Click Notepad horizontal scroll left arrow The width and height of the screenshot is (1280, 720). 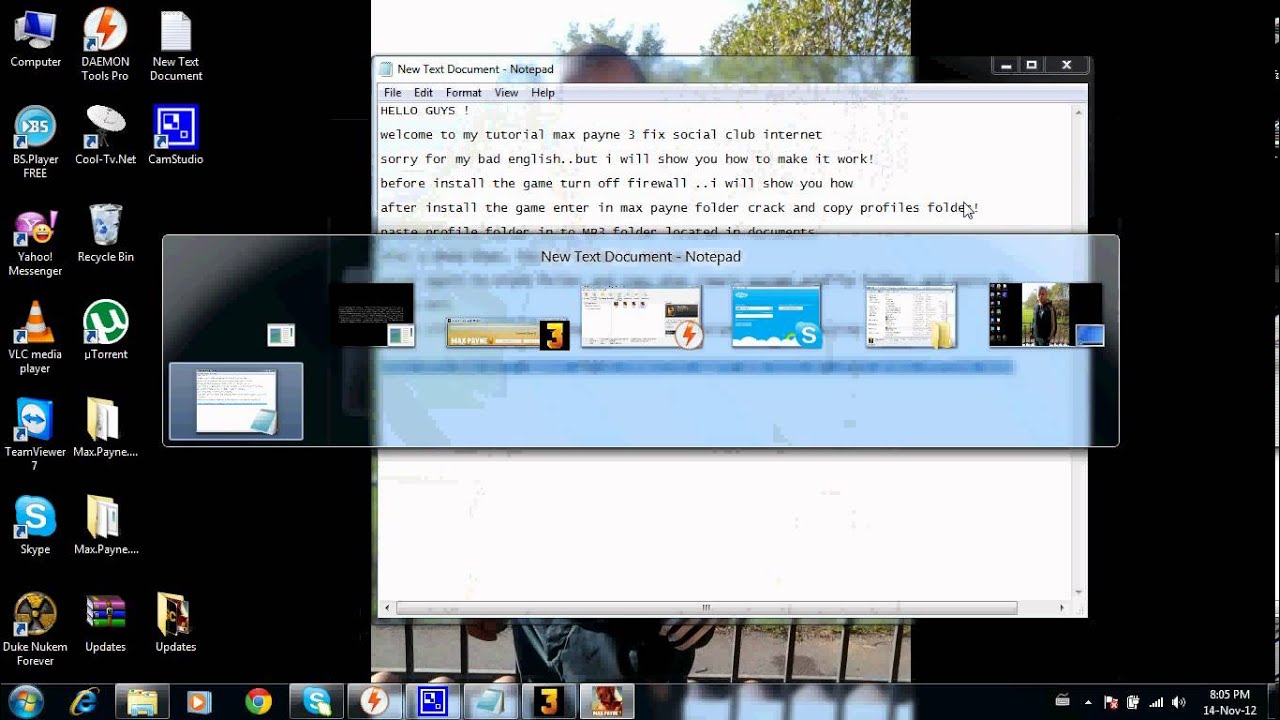(387, 607)
